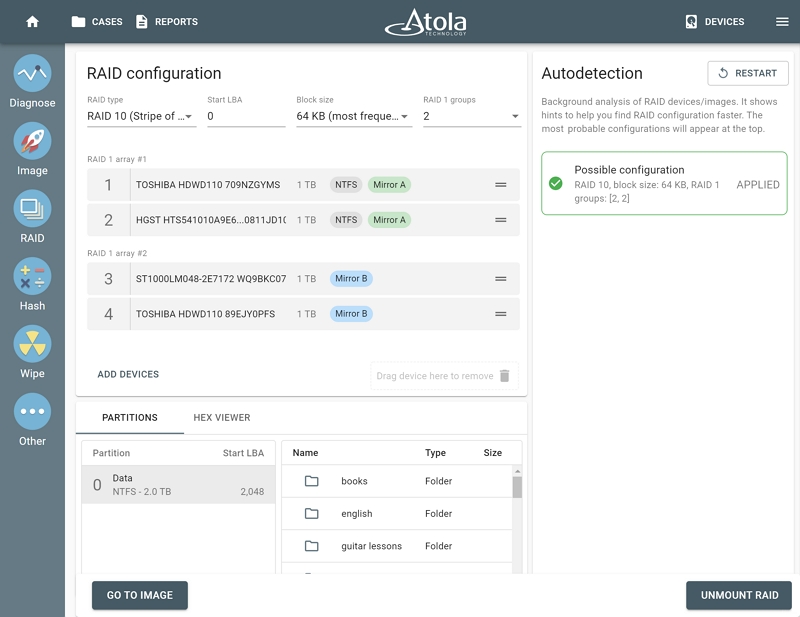The width and height of the screenshot is (800, 617).
Task: Click the Start LBA input field
Action: (246, 116)
